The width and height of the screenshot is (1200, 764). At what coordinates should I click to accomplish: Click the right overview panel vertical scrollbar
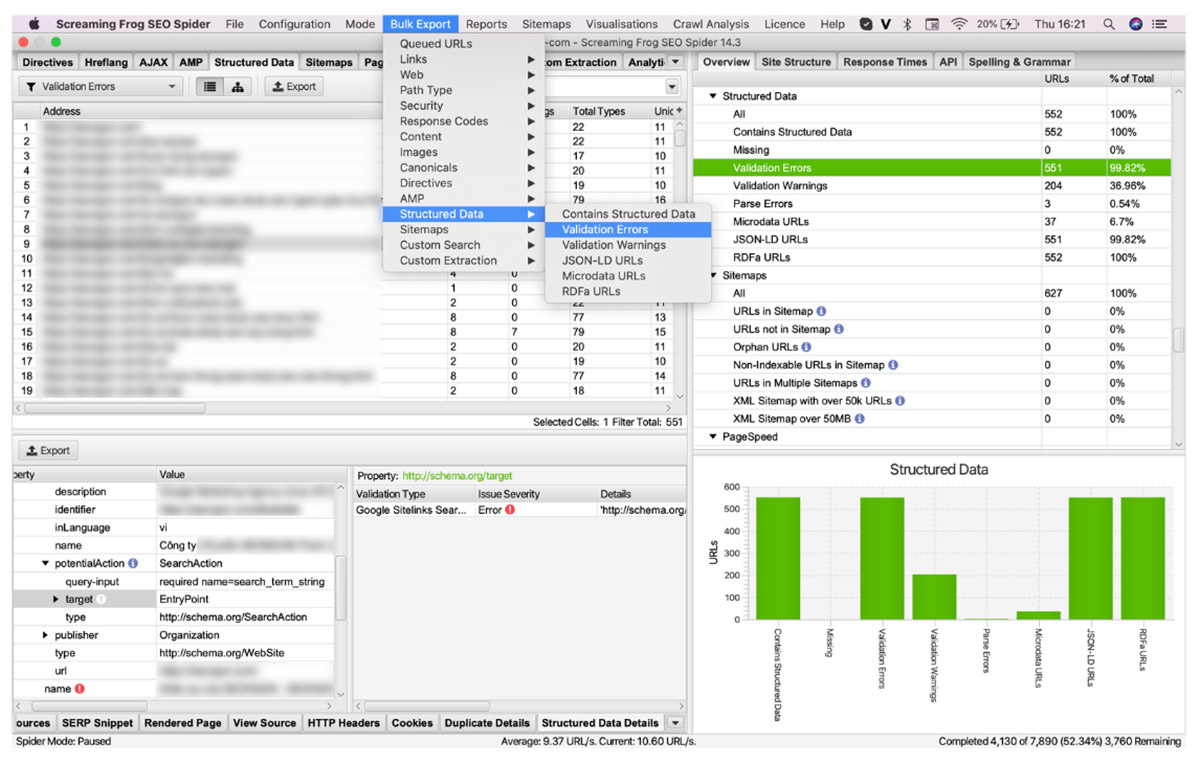(x=1178, y=340)
